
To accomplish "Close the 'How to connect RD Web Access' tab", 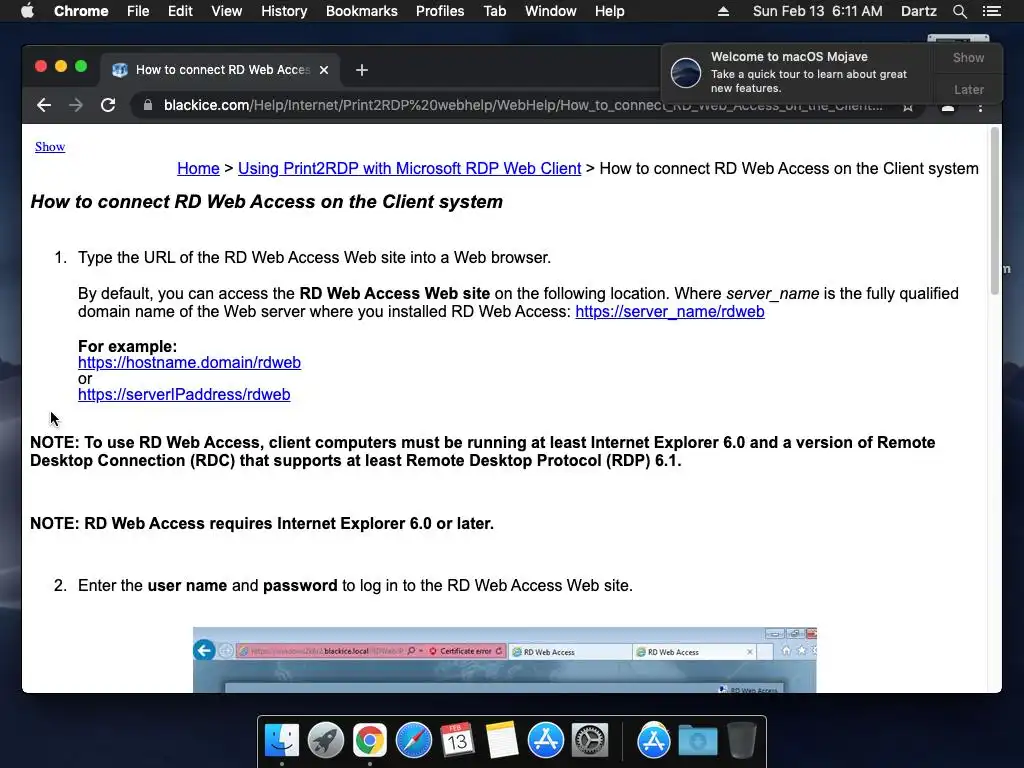I will pyautogui.click(x=324, y=70).
